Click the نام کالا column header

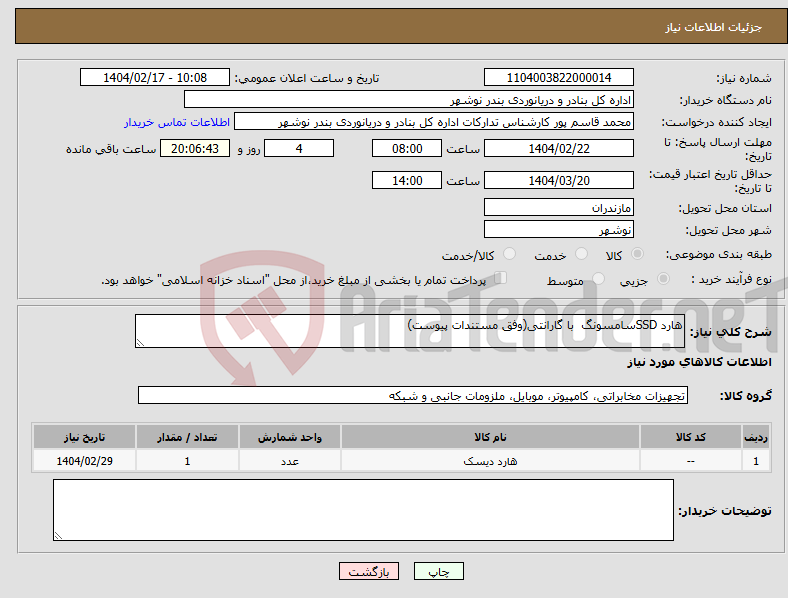pos(490,437)
